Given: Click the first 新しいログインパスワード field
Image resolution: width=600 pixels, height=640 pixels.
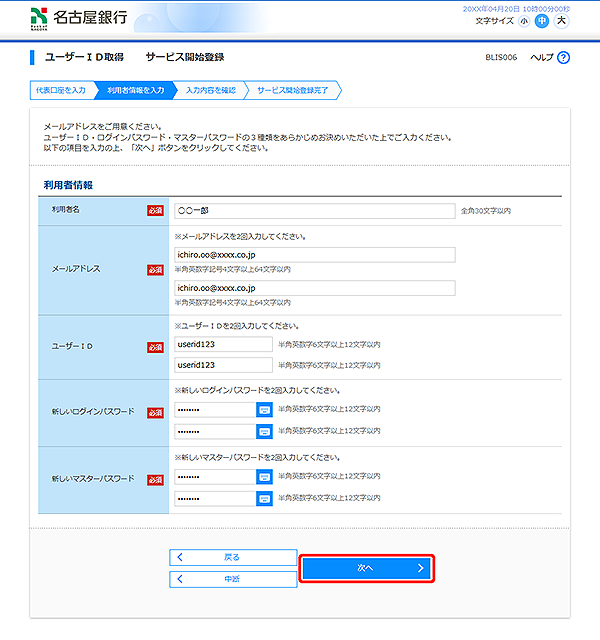Looking at the screenshot, I should click(x=213, y=410).
